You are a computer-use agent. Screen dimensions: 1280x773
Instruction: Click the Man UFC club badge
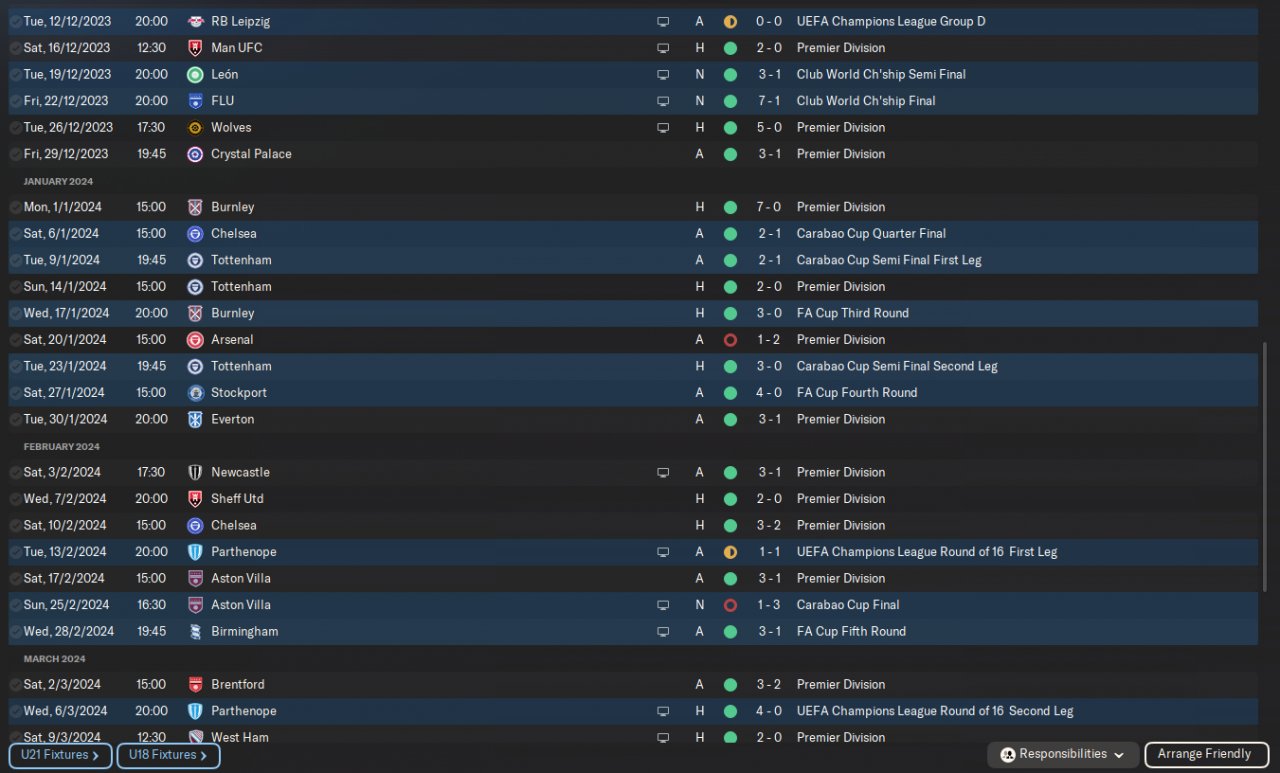tap(195, 48)
